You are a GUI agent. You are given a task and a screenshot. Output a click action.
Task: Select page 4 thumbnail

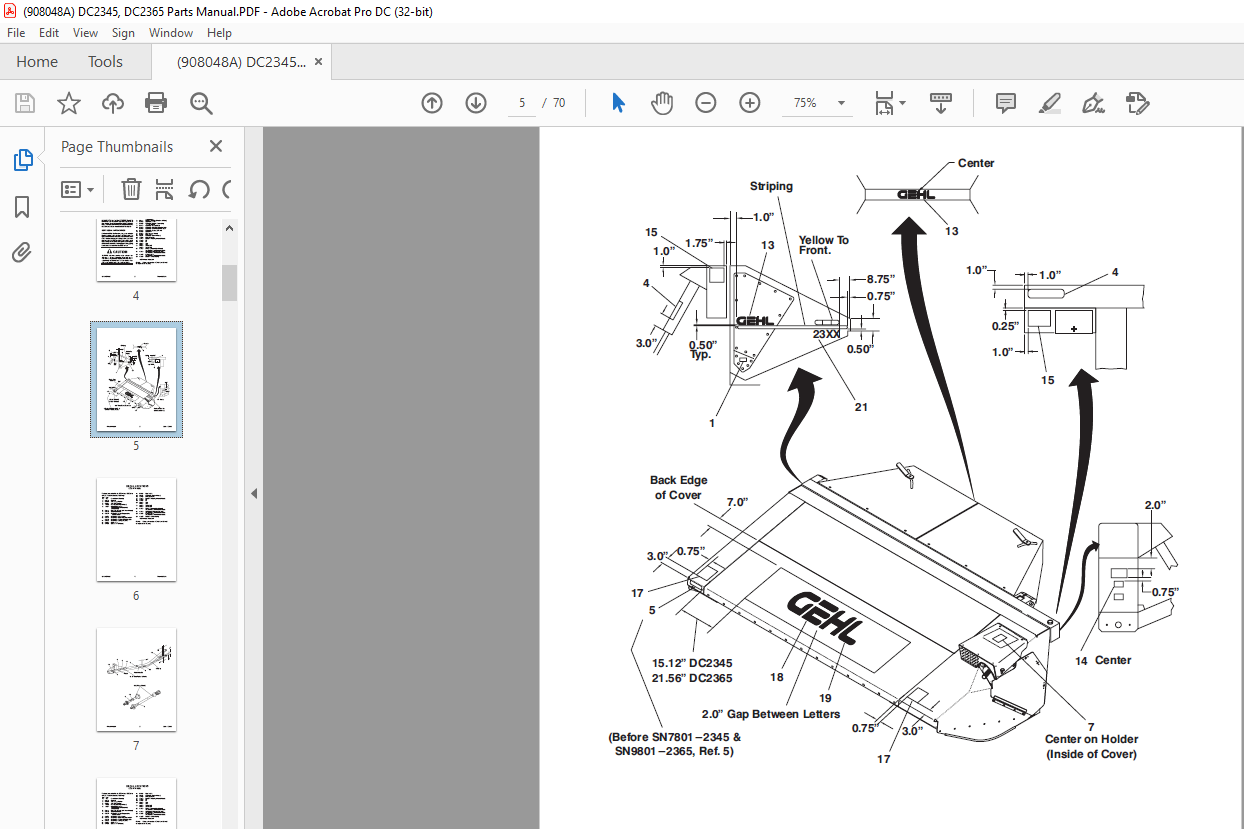click(x=136, y=251)
